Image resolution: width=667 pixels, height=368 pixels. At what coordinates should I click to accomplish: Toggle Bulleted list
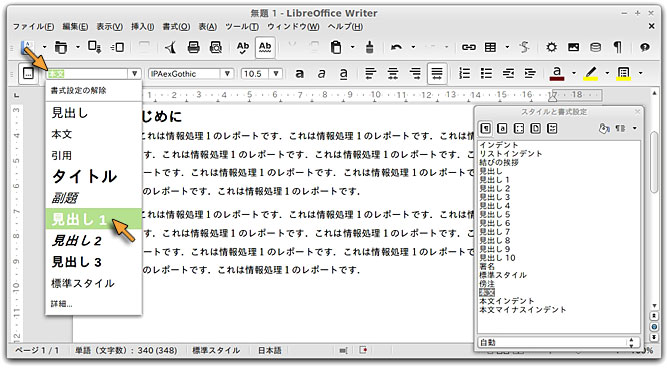click(x=486, y=74)
